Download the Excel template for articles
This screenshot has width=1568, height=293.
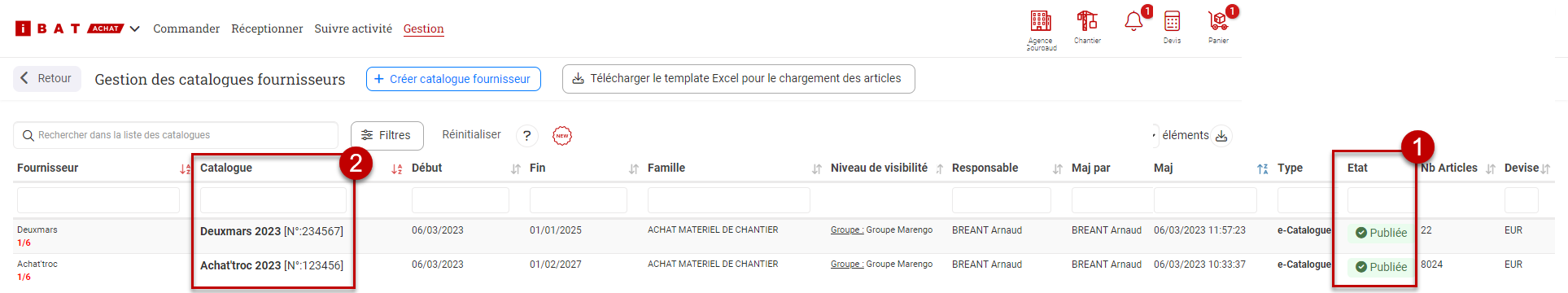(739, 79)
